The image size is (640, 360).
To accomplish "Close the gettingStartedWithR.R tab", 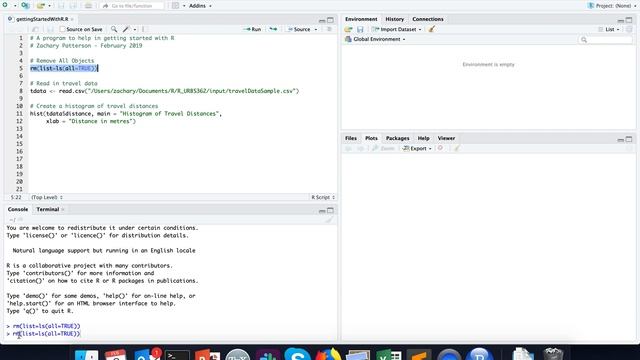I will 72,19.
